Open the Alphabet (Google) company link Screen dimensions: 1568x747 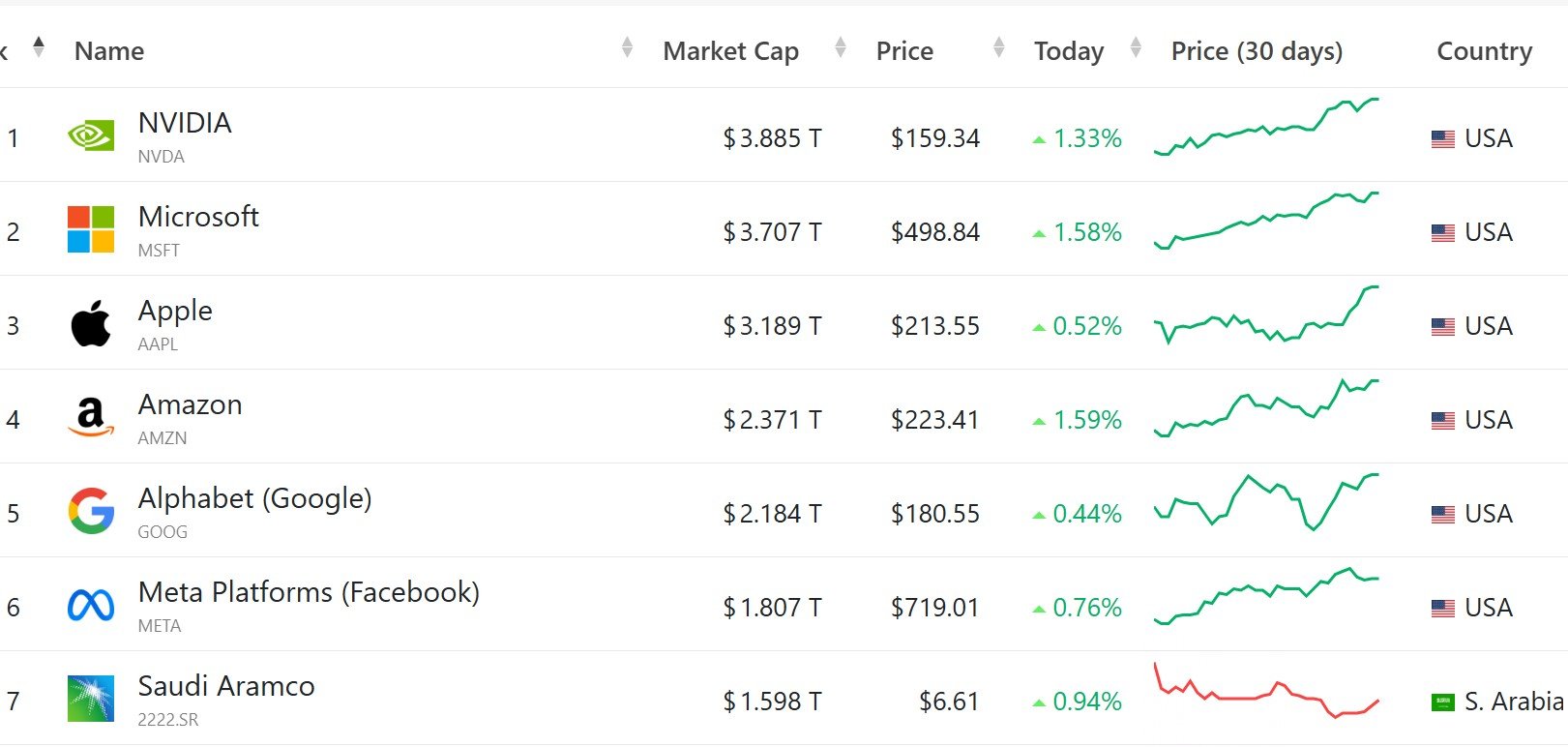pos(254,498)
